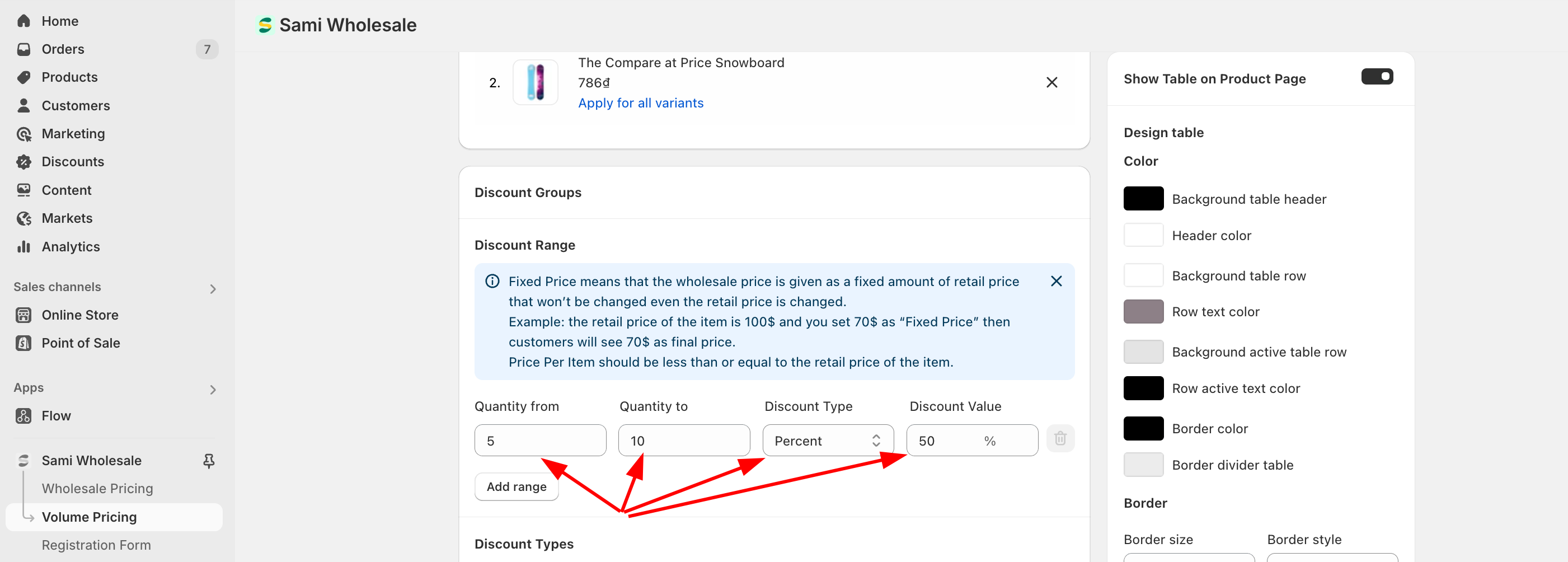Open the Discount Type dropdown
Viewport: 1568px width, 562px height.
[827, 441]
